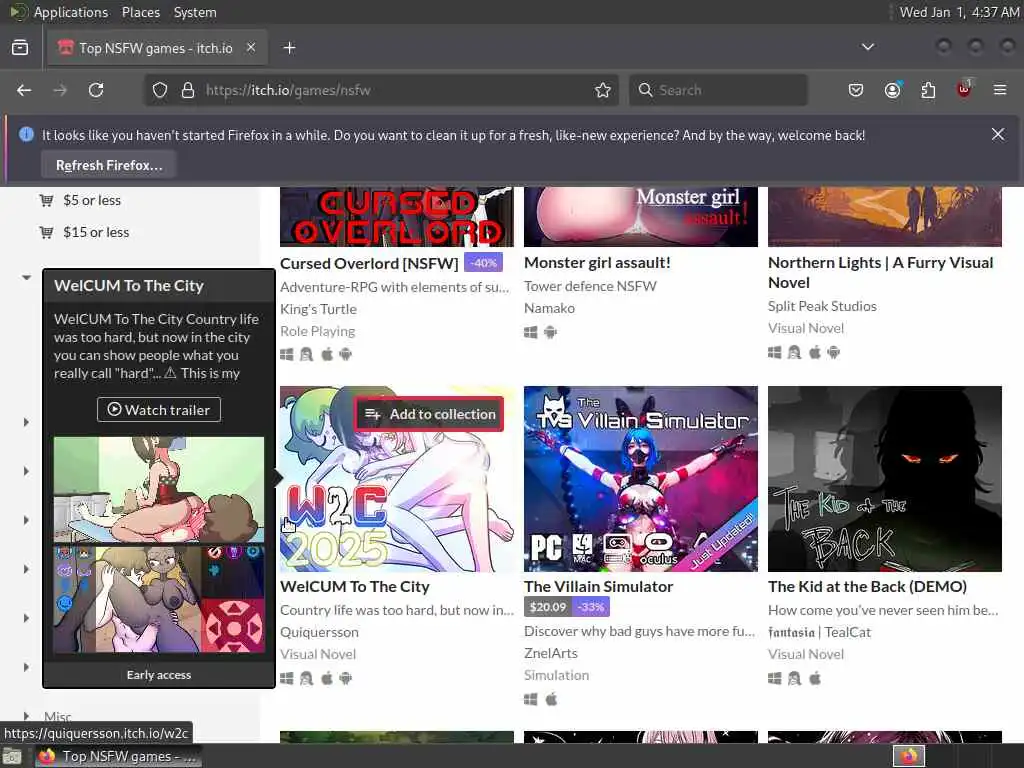Click the Show Desktop icon in taskbar
Image resolution: width=1024 pixels, height=768 pixels.
coord(12,757)
